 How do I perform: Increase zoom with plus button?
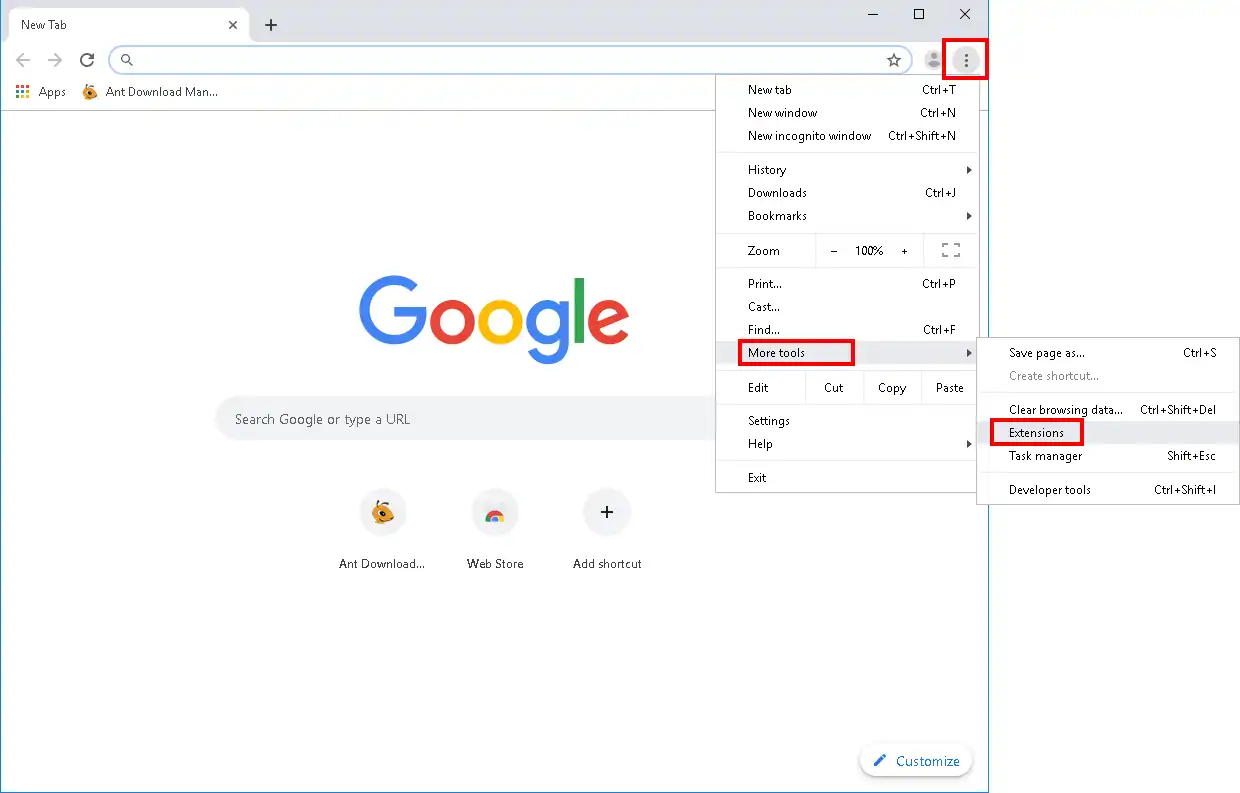click(905, 251)
